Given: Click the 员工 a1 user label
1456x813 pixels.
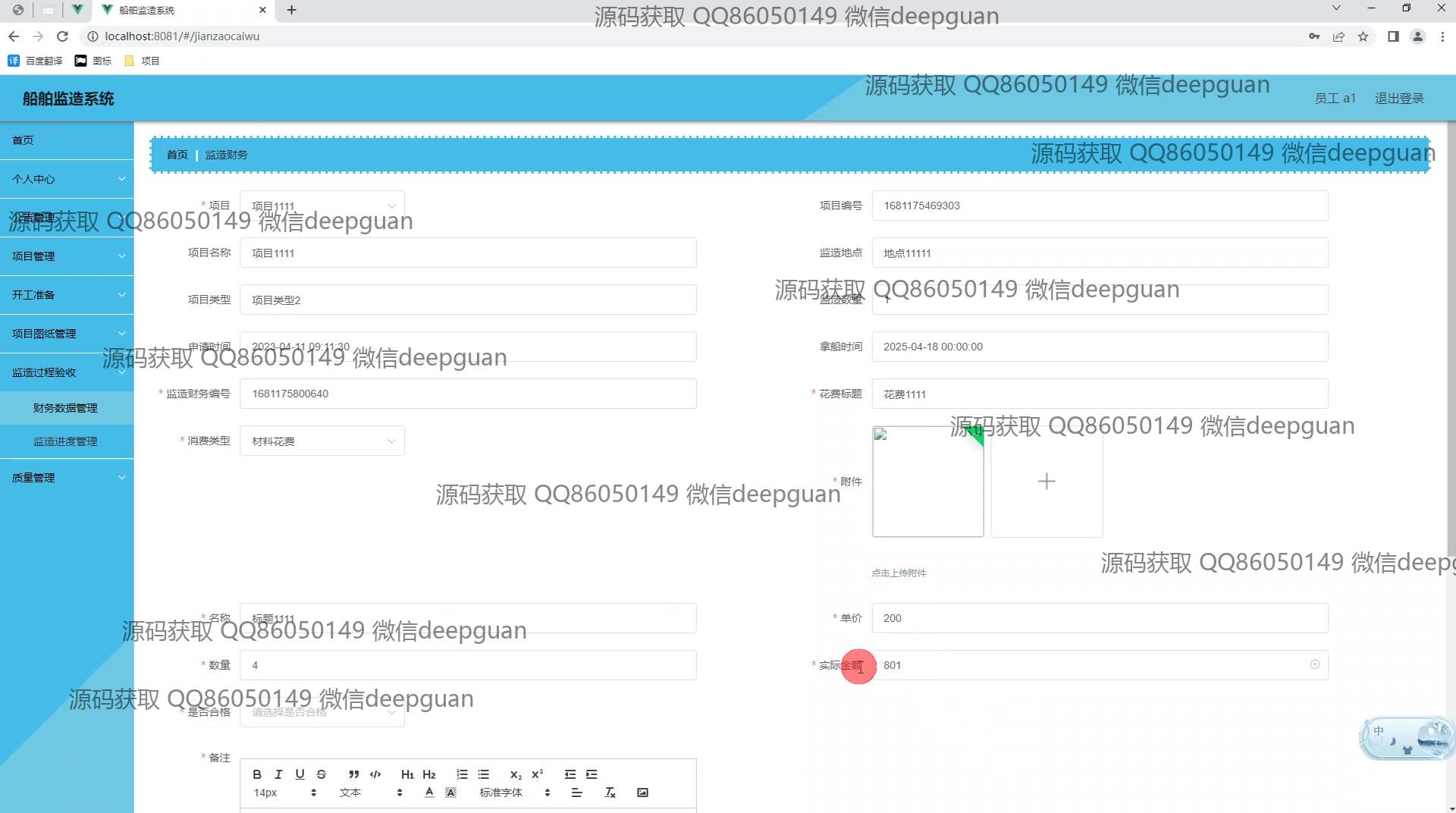Looking at the screenshot, I should (x=1335, y=99).
